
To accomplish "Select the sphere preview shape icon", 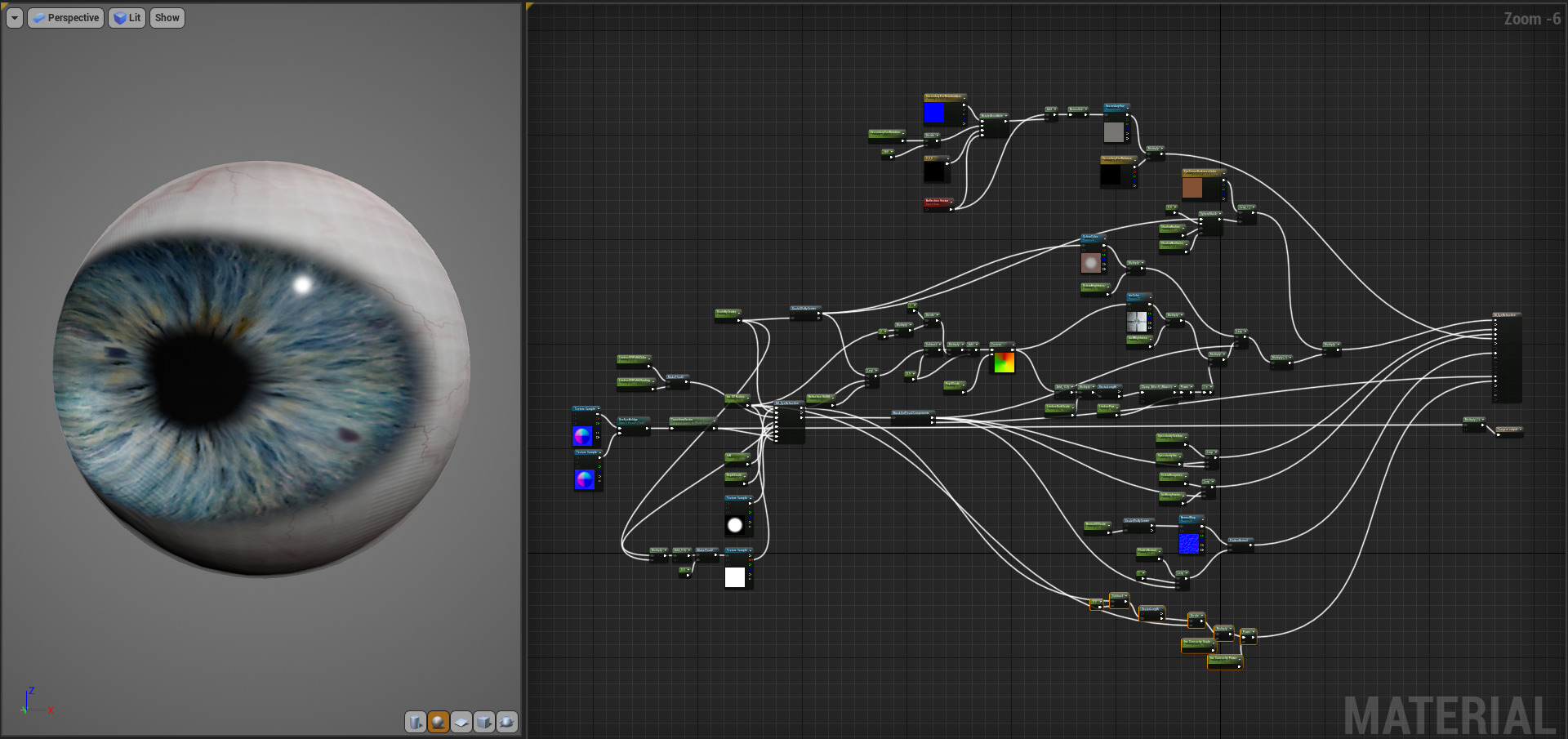I will [x=439, y=722].
